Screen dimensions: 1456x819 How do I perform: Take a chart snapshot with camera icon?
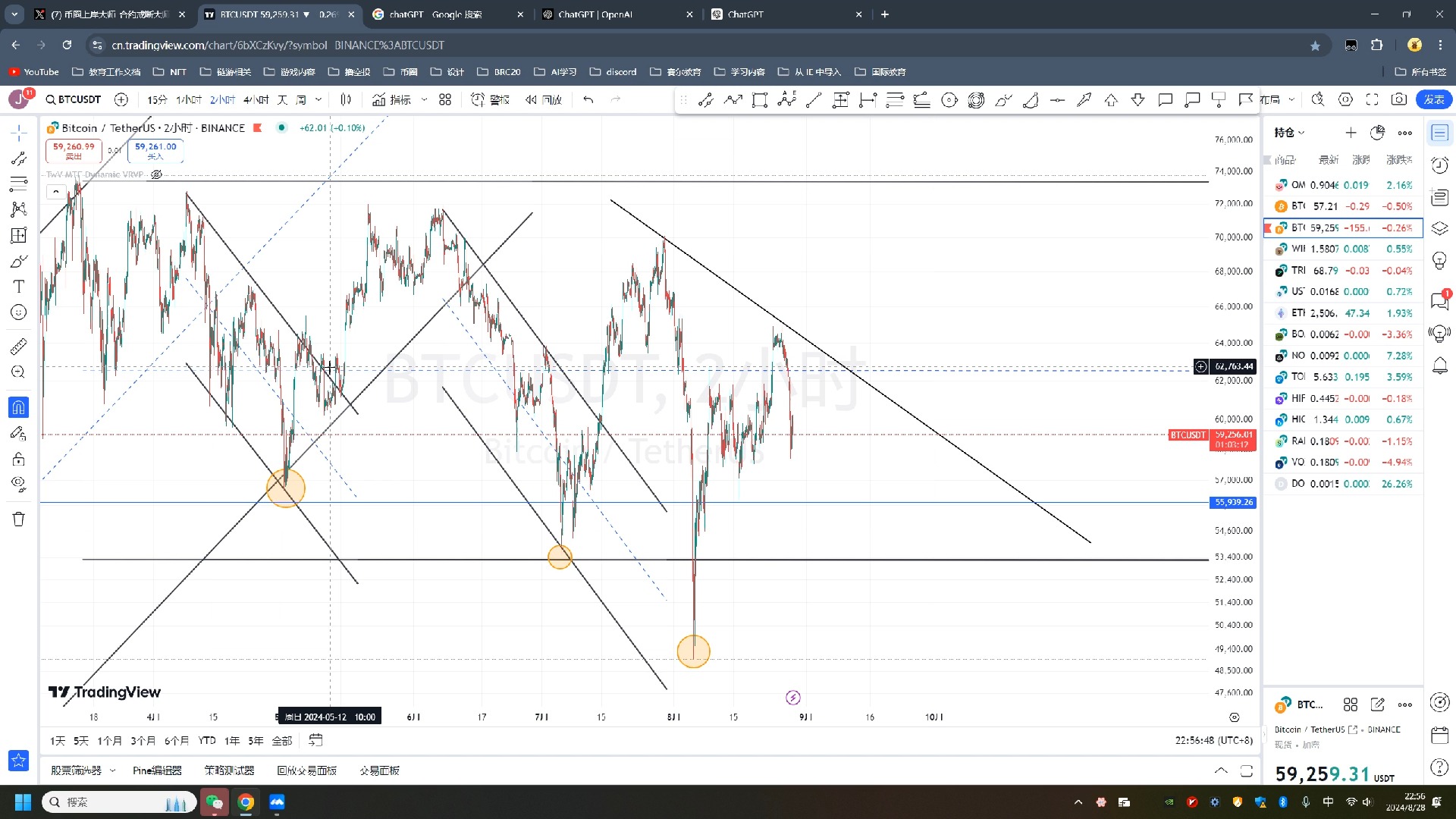pos(1399,99)
